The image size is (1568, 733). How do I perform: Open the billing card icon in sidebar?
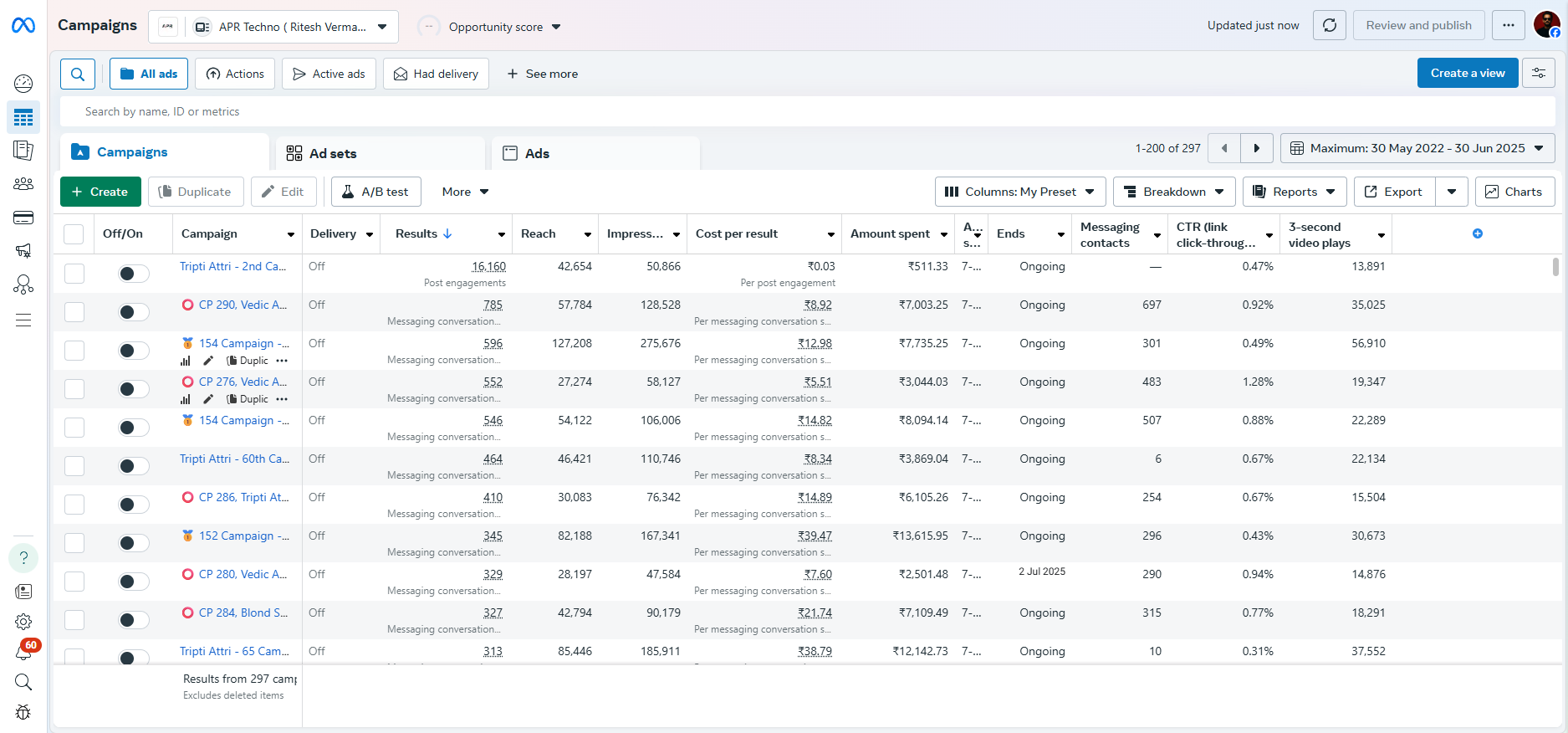[x=23, y=218]
